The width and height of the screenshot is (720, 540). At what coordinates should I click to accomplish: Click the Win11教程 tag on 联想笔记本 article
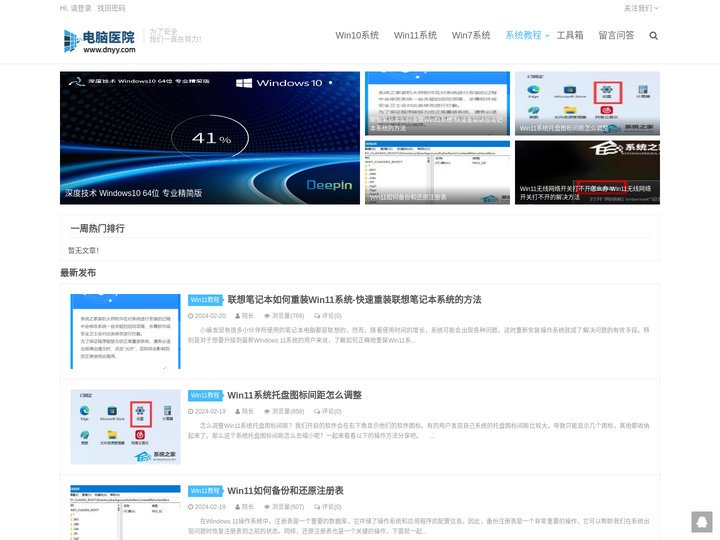(205, 300)
